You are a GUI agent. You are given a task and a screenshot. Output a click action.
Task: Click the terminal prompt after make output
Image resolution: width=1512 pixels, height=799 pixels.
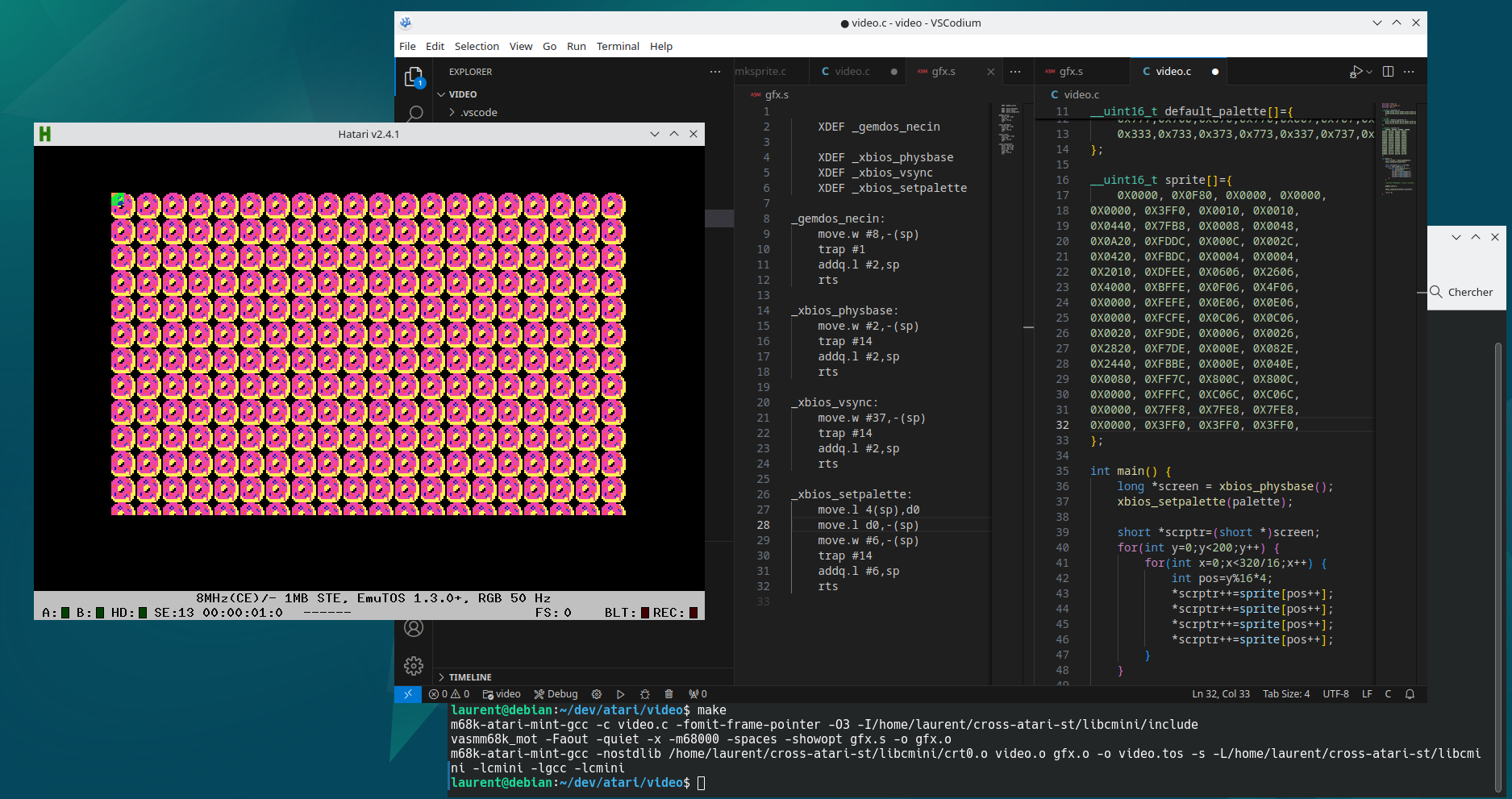click(x=577, y=783)
